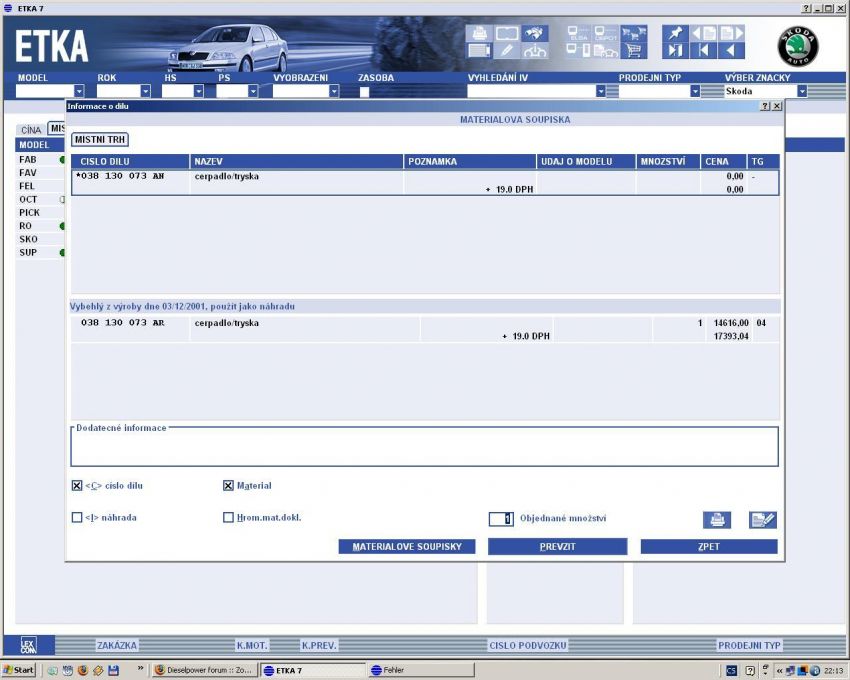Toggle the <C> cislo dilu checkbox

[77, 486]
